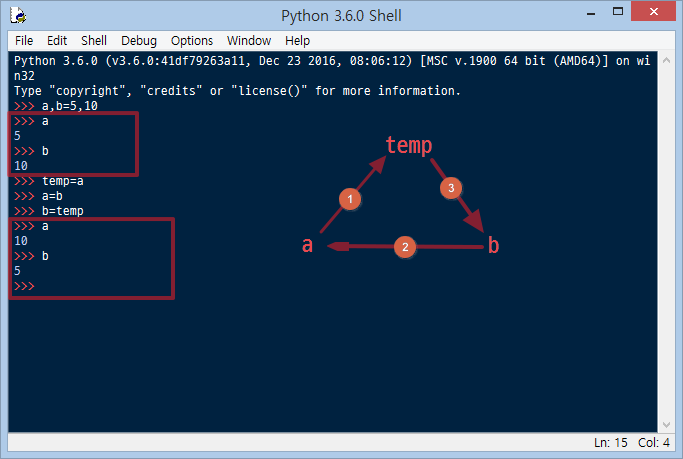Click the 'n32' wrapped line text

tap(24, 76)
